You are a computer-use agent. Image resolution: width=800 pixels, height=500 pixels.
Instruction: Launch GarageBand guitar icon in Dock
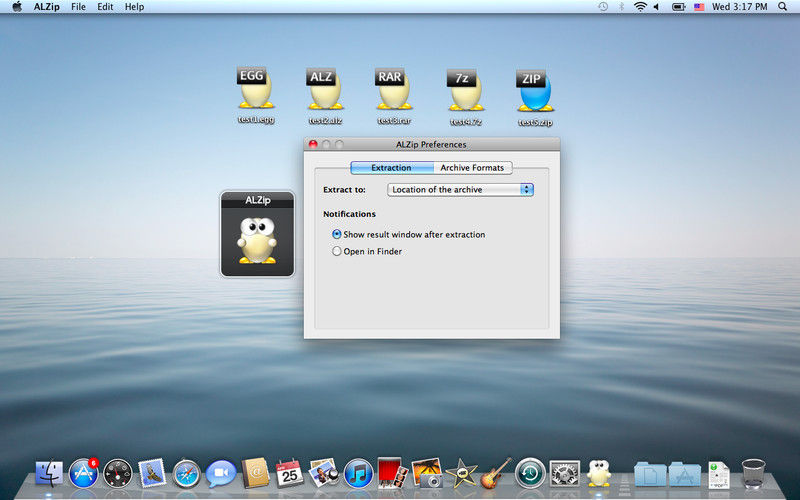(x=495, y=472)
